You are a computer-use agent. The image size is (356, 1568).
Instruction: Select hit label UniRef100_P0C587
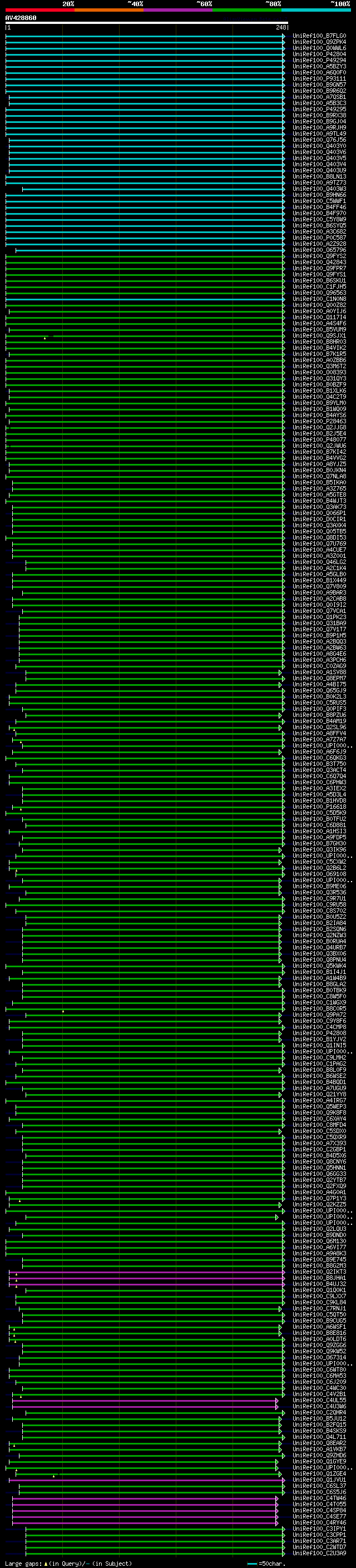pos(319,238)
